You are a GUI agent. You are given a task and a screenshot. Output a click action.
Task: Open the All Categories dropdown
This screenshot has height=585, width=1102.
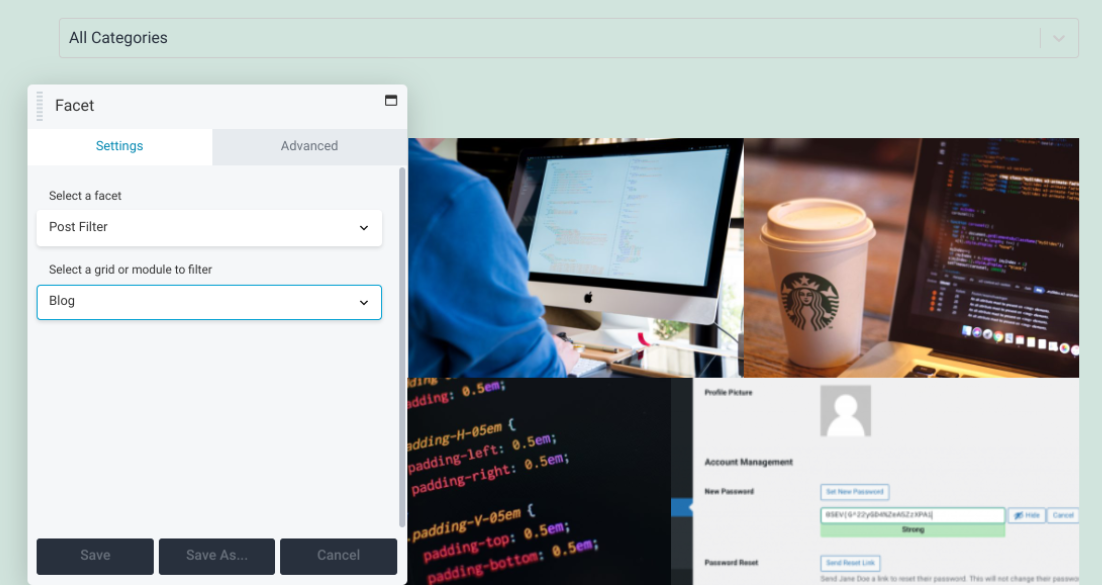pos(568,38)
